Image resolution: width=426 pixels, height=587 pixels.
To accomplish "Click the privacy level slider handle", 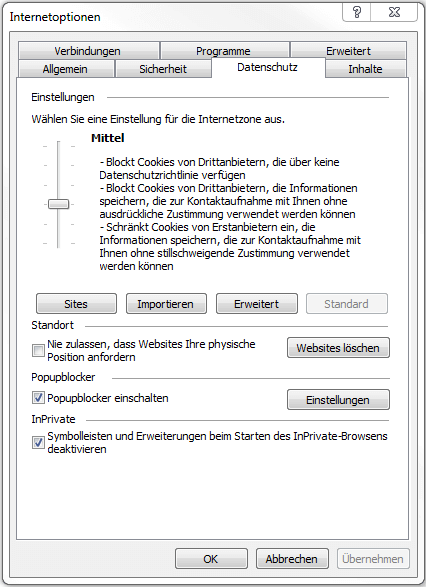I will [58, 204].
